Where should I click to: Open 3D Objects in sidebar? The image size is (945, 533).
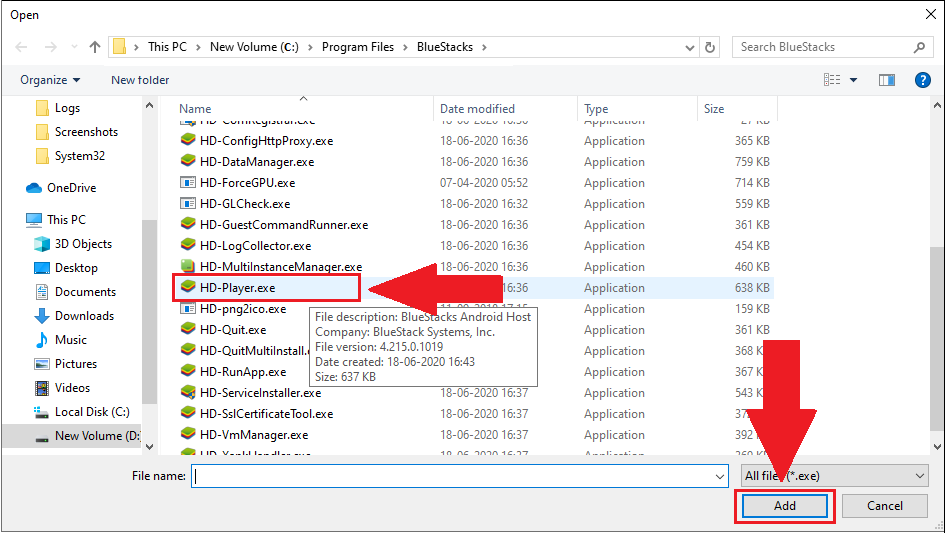point(73,244)
